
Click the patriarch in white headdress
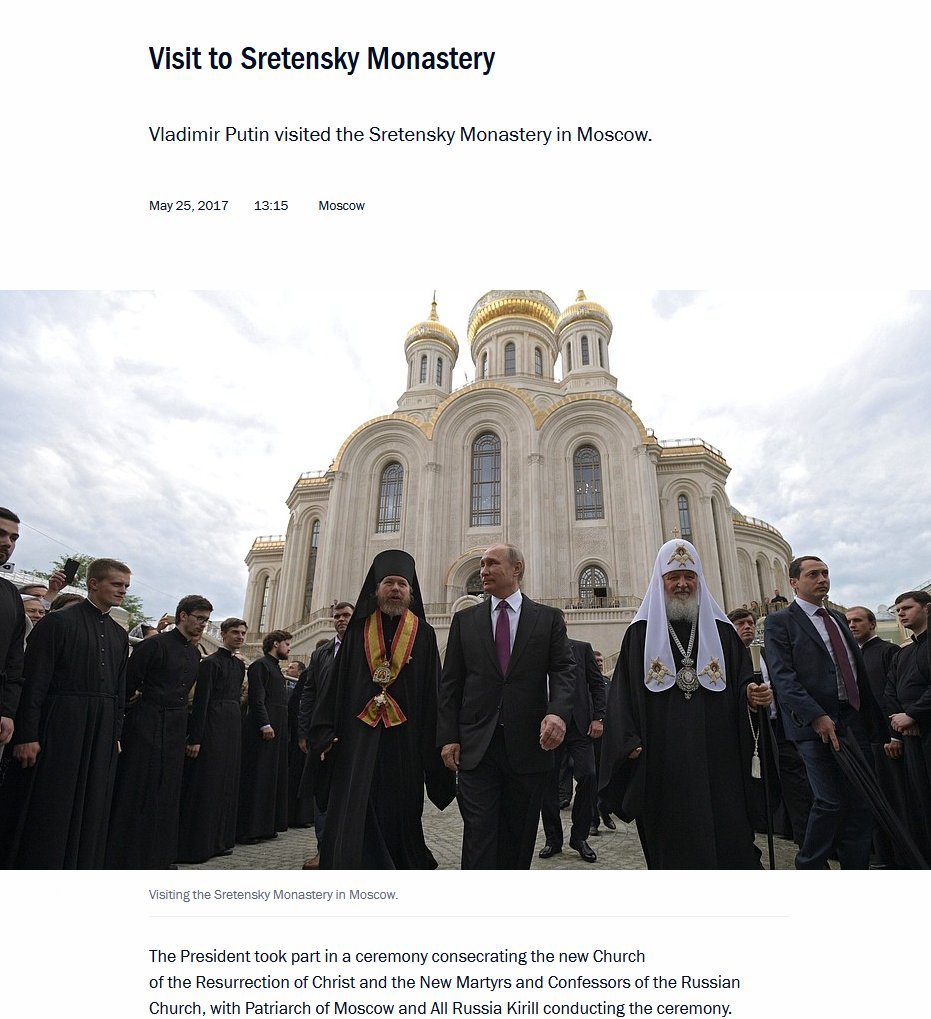point(685,705)
